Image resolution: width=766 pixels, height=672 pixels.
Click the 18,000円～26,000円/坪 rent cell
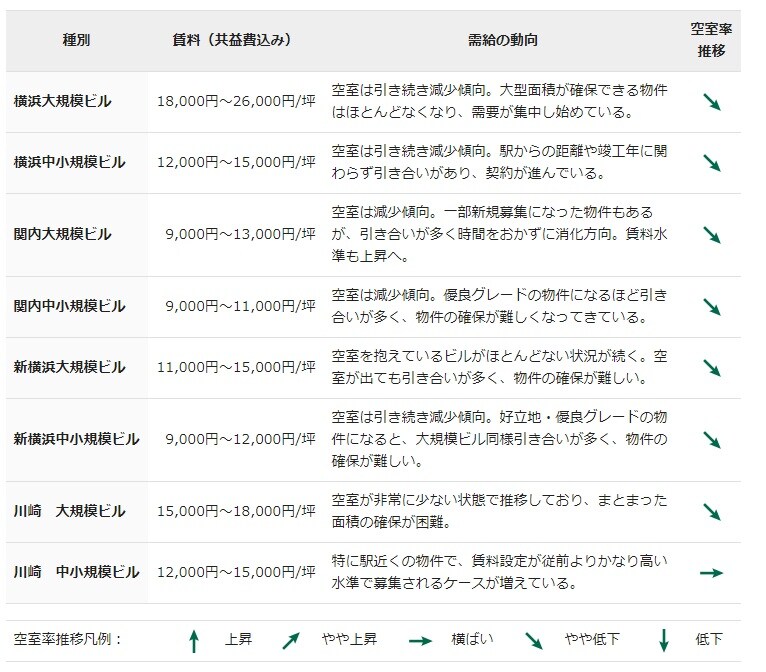click(236, 102)
